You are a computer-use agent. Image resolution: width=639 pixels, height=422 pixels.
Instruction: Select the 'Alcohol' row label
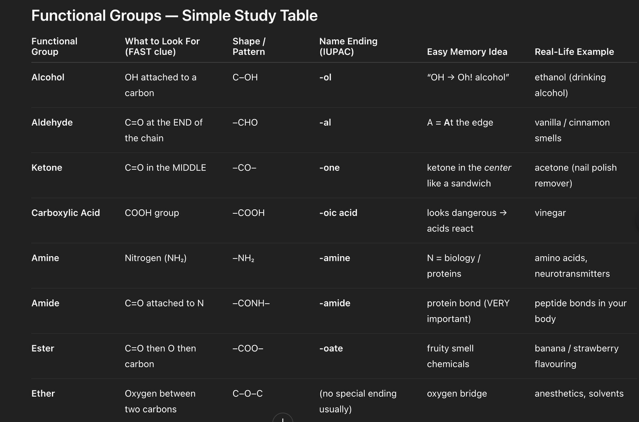pos(48,77)
